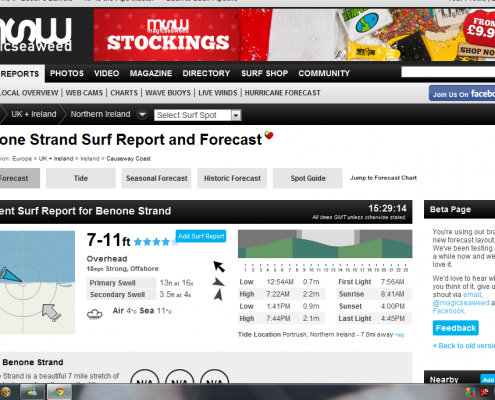Screen dimensions: 495x400
Task: Switch to the Tide tab
Action: click(x=81, y=178)
